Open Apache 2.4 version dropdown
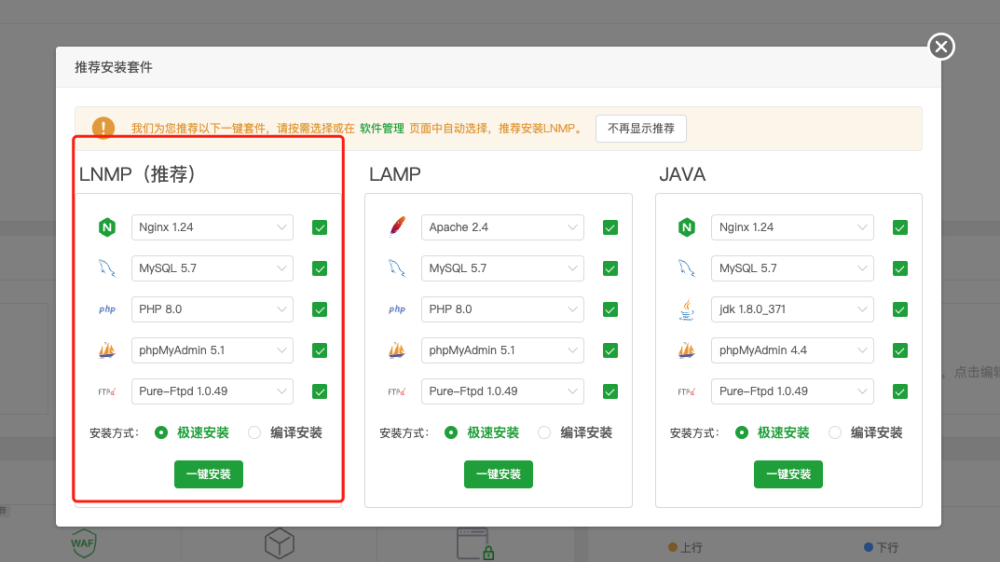This screenshot has height=562, width=1000. (x=503, y=227)
